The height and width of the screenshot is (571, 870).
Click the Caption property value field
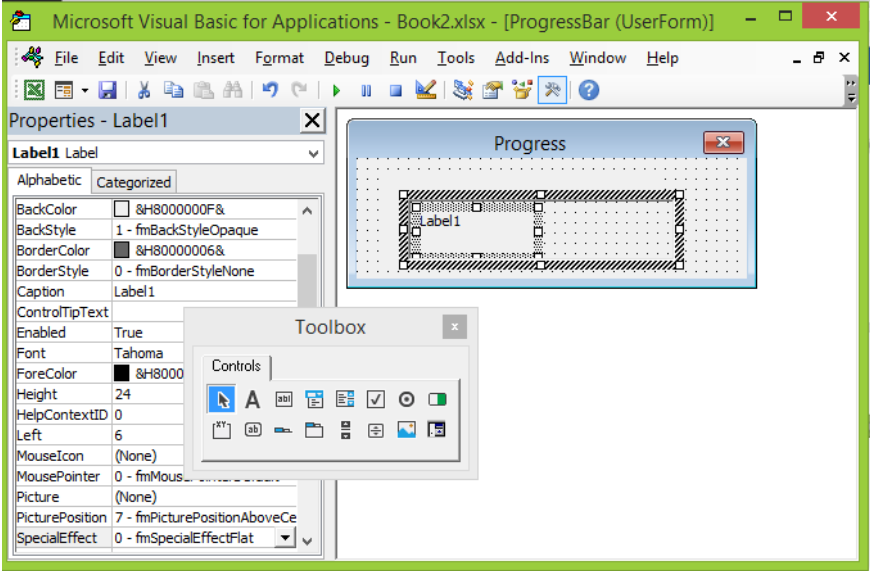(204, 291)
